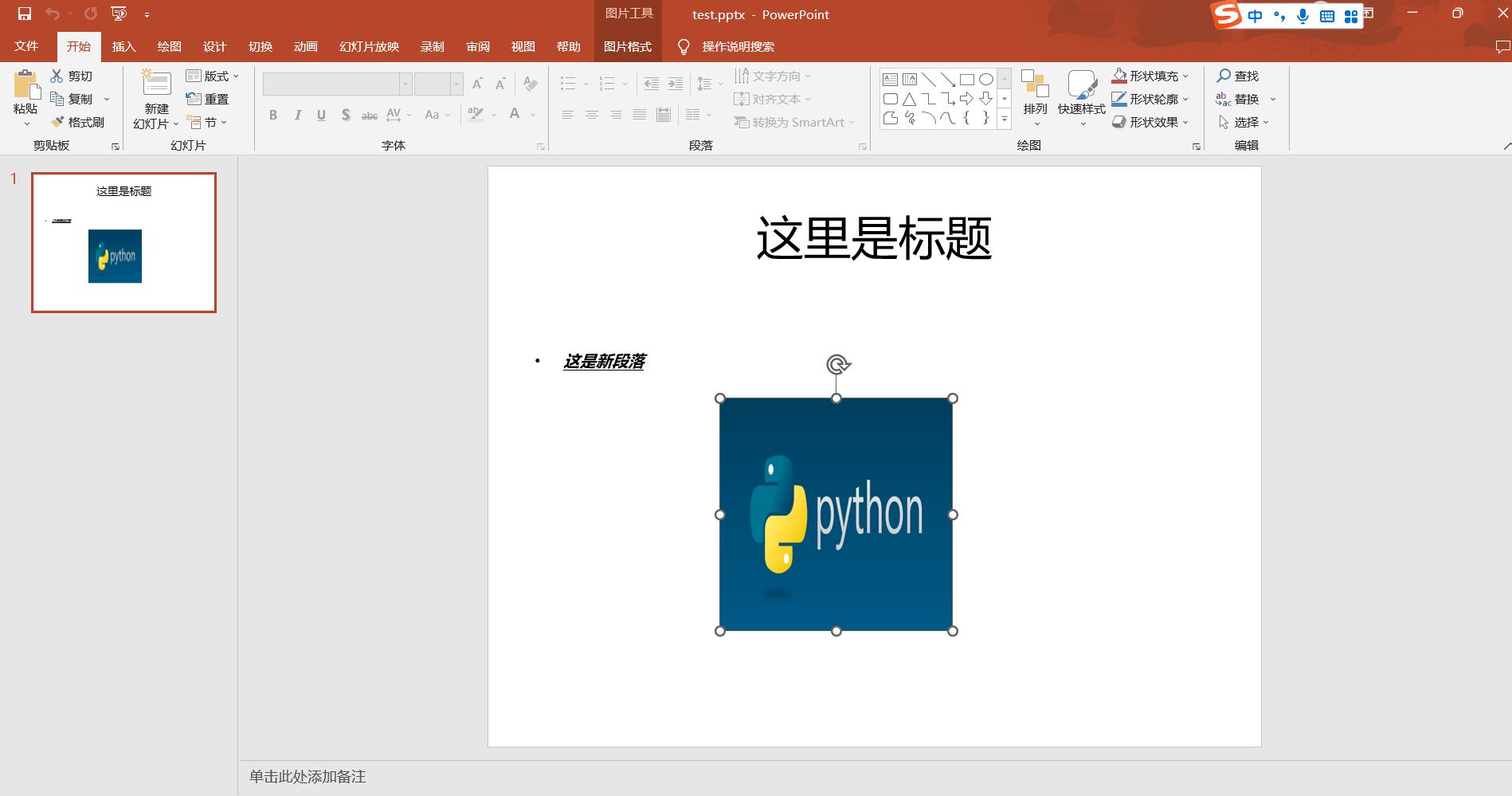Toggle bold formatting on selected text
1512x796 pixels.
[x=272, y=115]
